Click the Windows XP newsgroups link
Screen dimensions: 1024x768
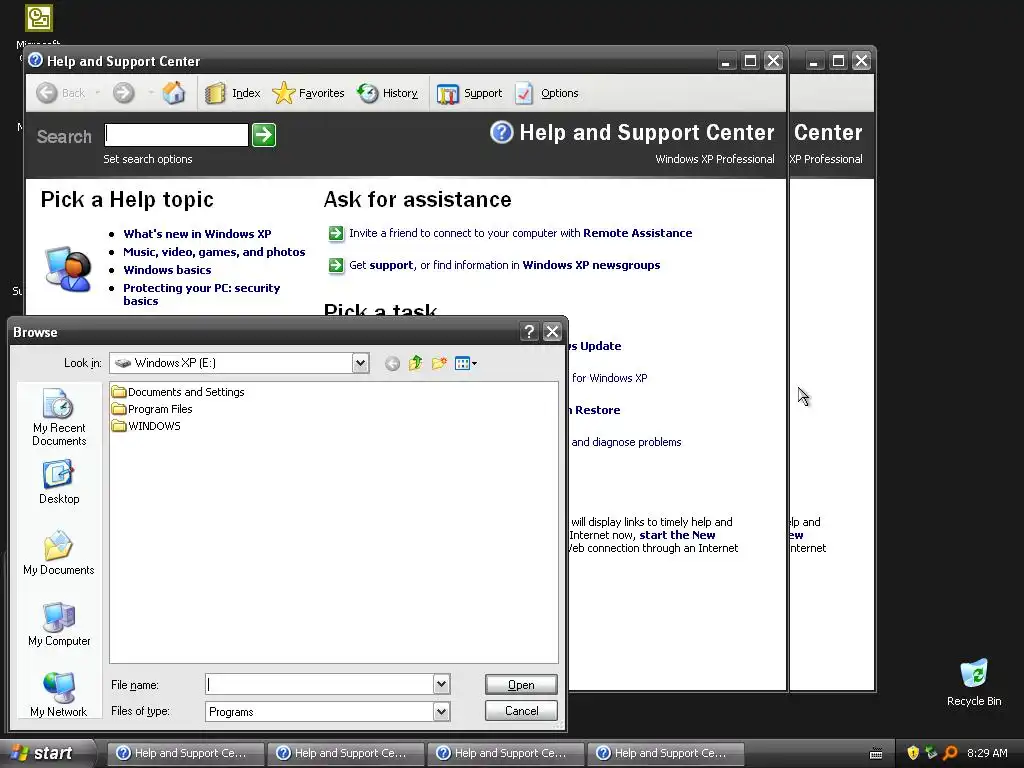pos(591,265)
